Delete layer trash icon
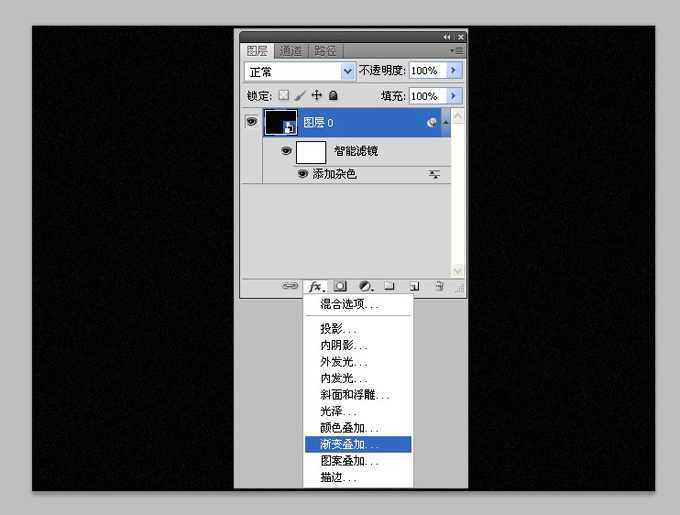Viewport: 680px width, 515px height. coord(439,286)
